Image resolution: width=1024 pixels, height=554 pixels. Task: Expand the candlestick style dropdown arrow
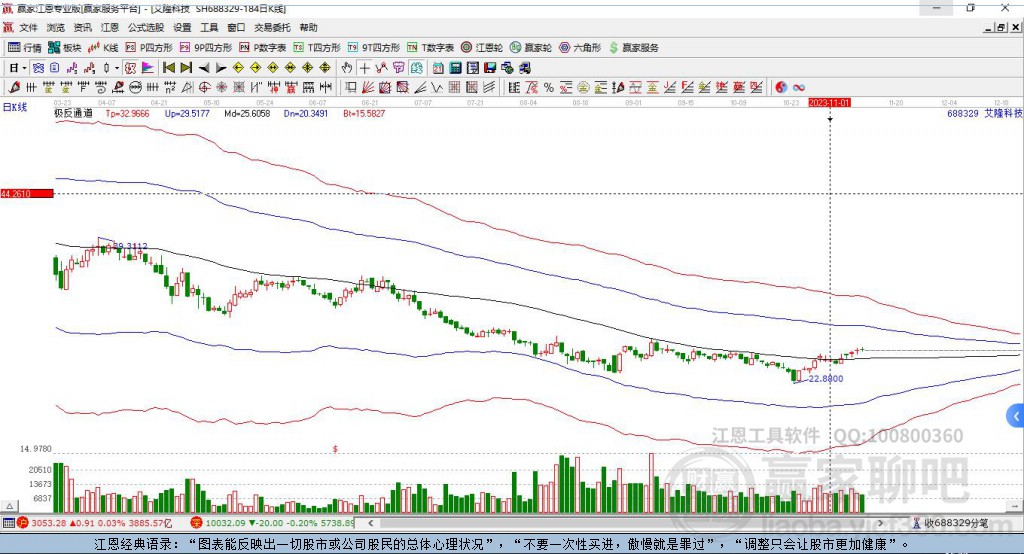click(x=117, y=68)
